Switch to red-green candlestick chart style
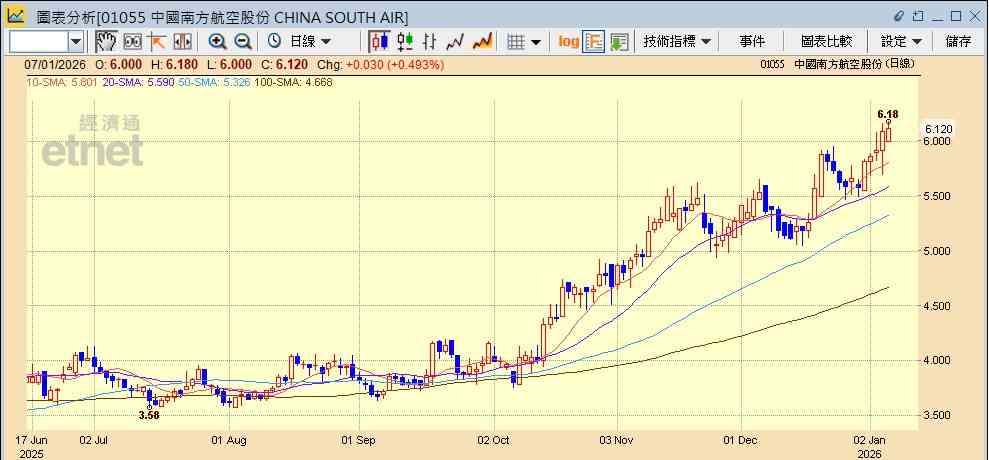This screenshot has width=989, height=460. (x=405, y=42)
